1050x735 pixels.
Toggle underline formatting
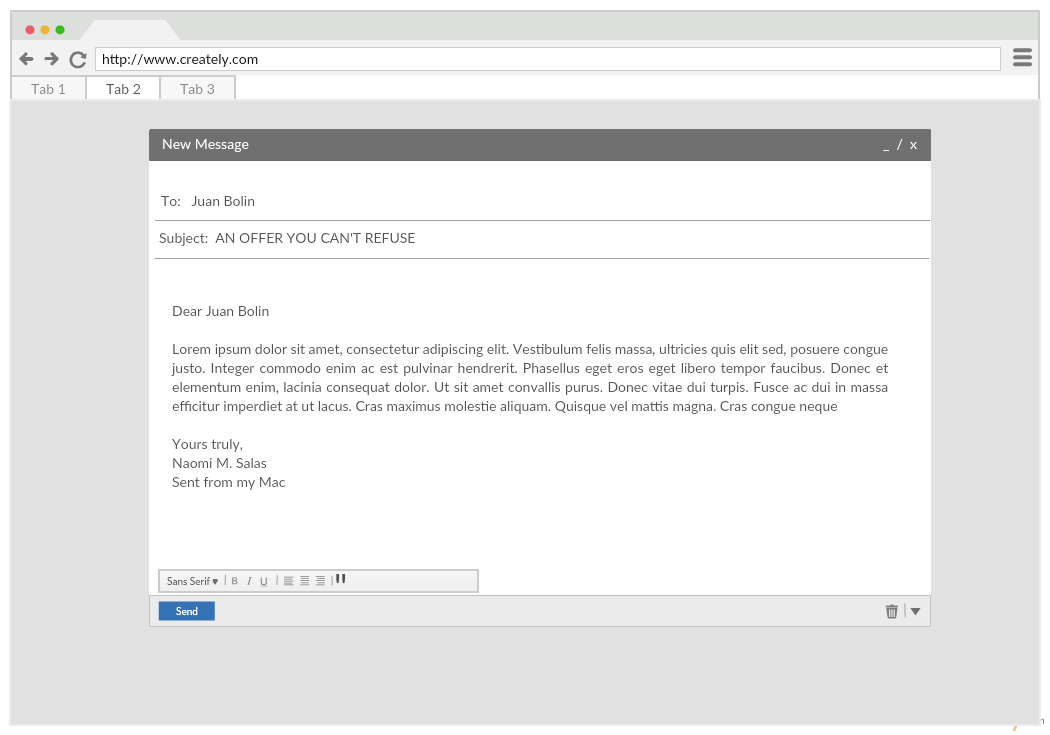(264, 581)
